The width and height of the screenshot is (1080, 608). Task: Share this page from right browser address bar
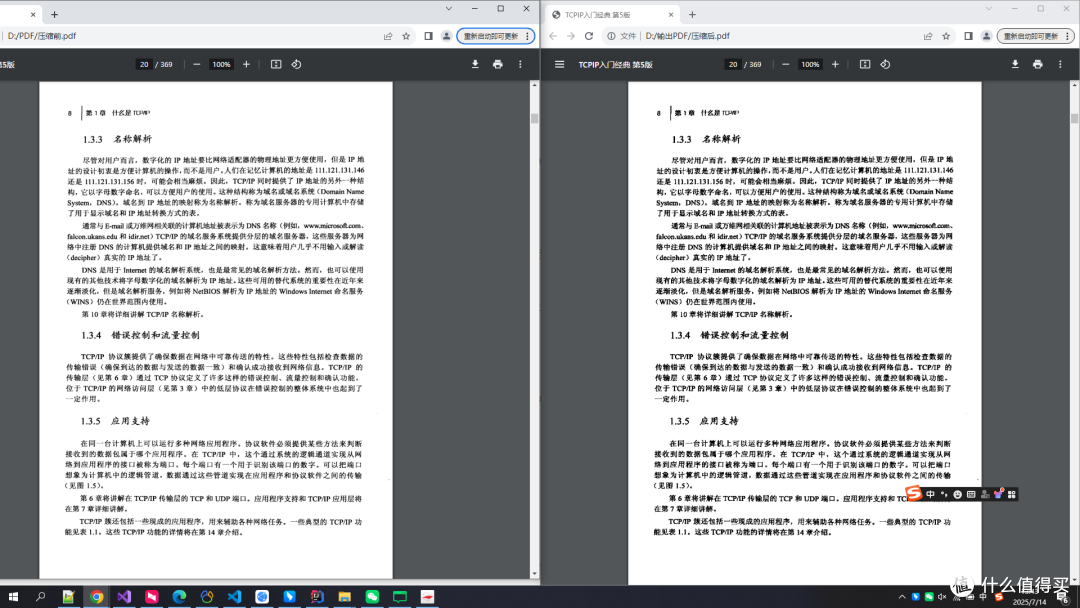click(x=928, y=36)
